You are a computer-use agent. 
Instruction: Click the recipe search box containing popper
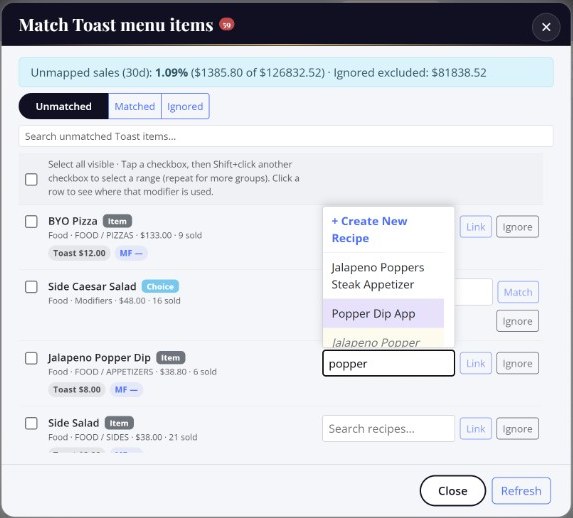pos(388,363)
